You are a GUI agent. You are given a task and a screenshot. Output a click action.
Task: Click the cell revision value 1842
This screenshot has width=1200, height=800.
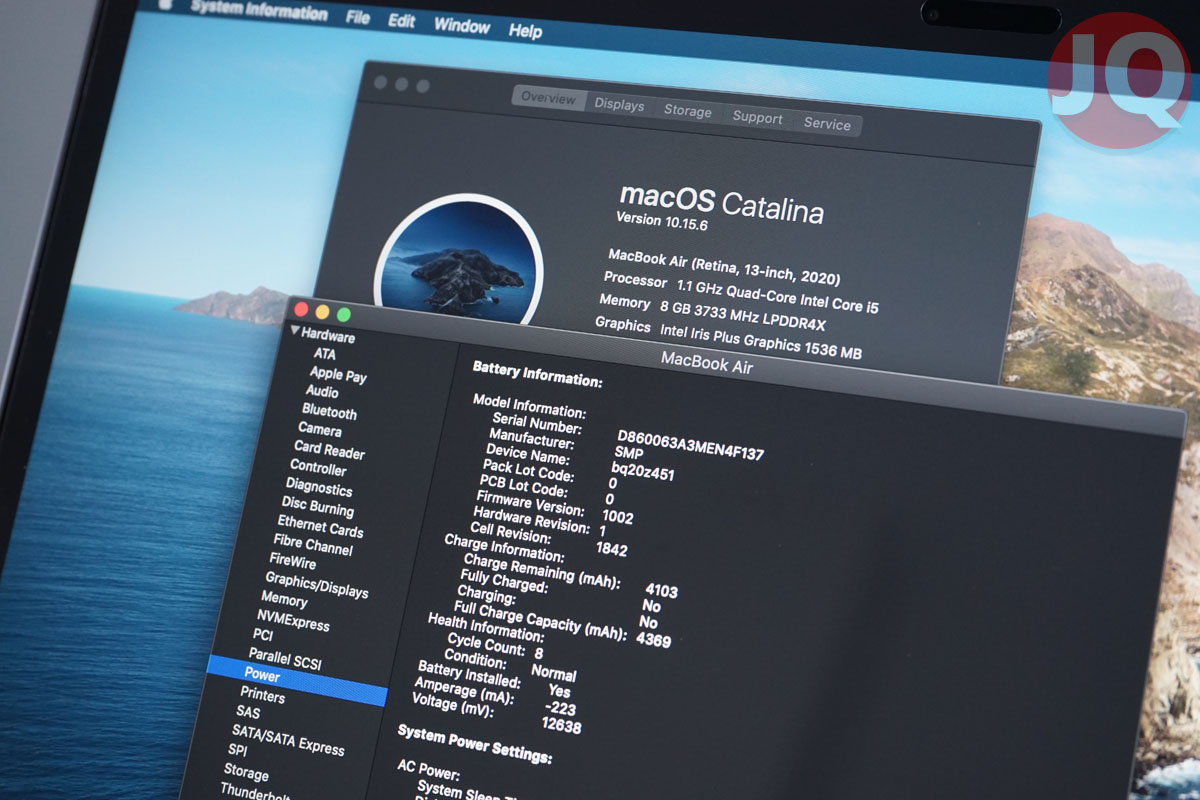click(x=611, y=549)
